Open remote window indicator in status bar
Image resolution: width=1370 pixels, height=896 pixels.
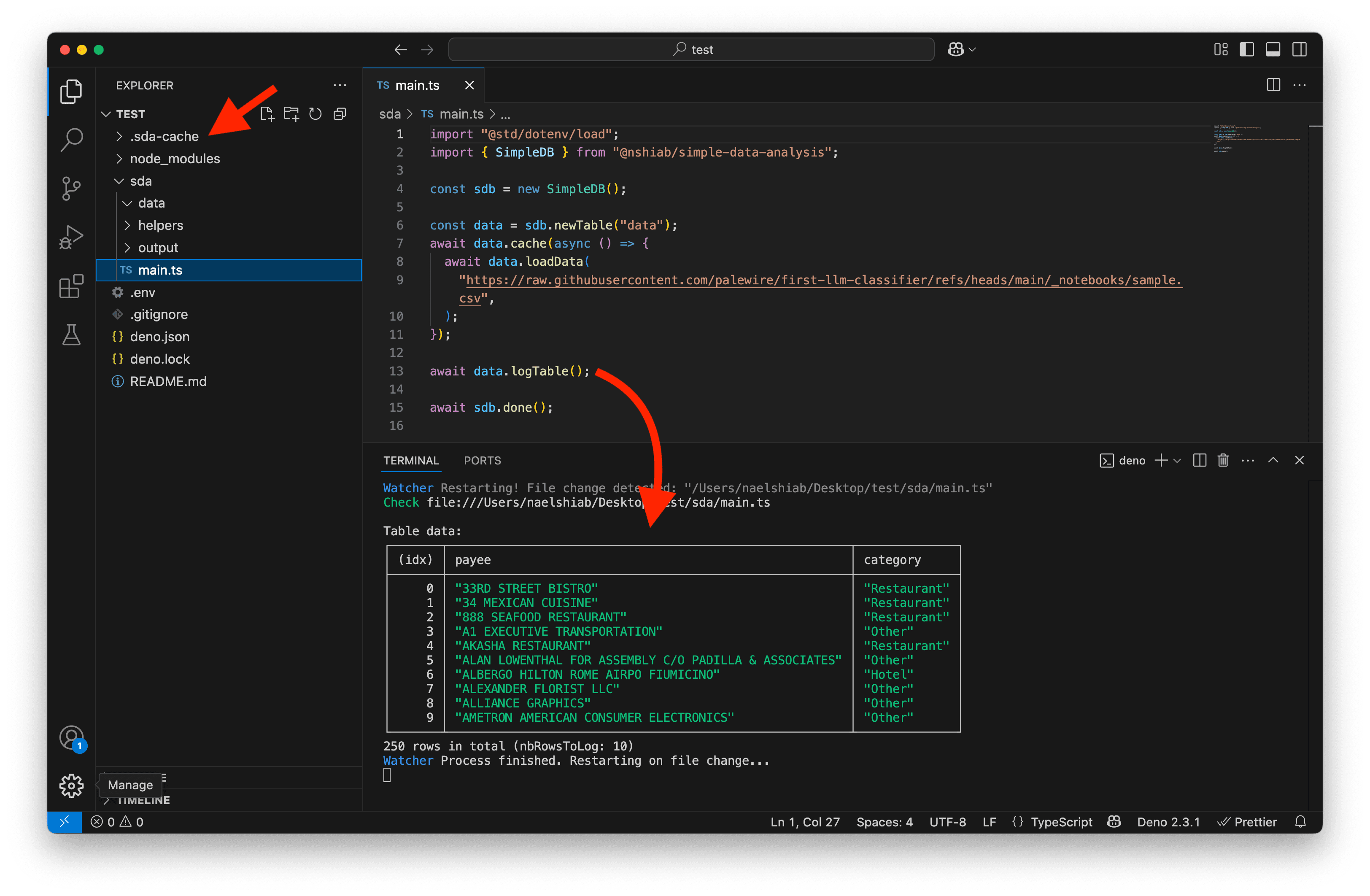[65, 821]
